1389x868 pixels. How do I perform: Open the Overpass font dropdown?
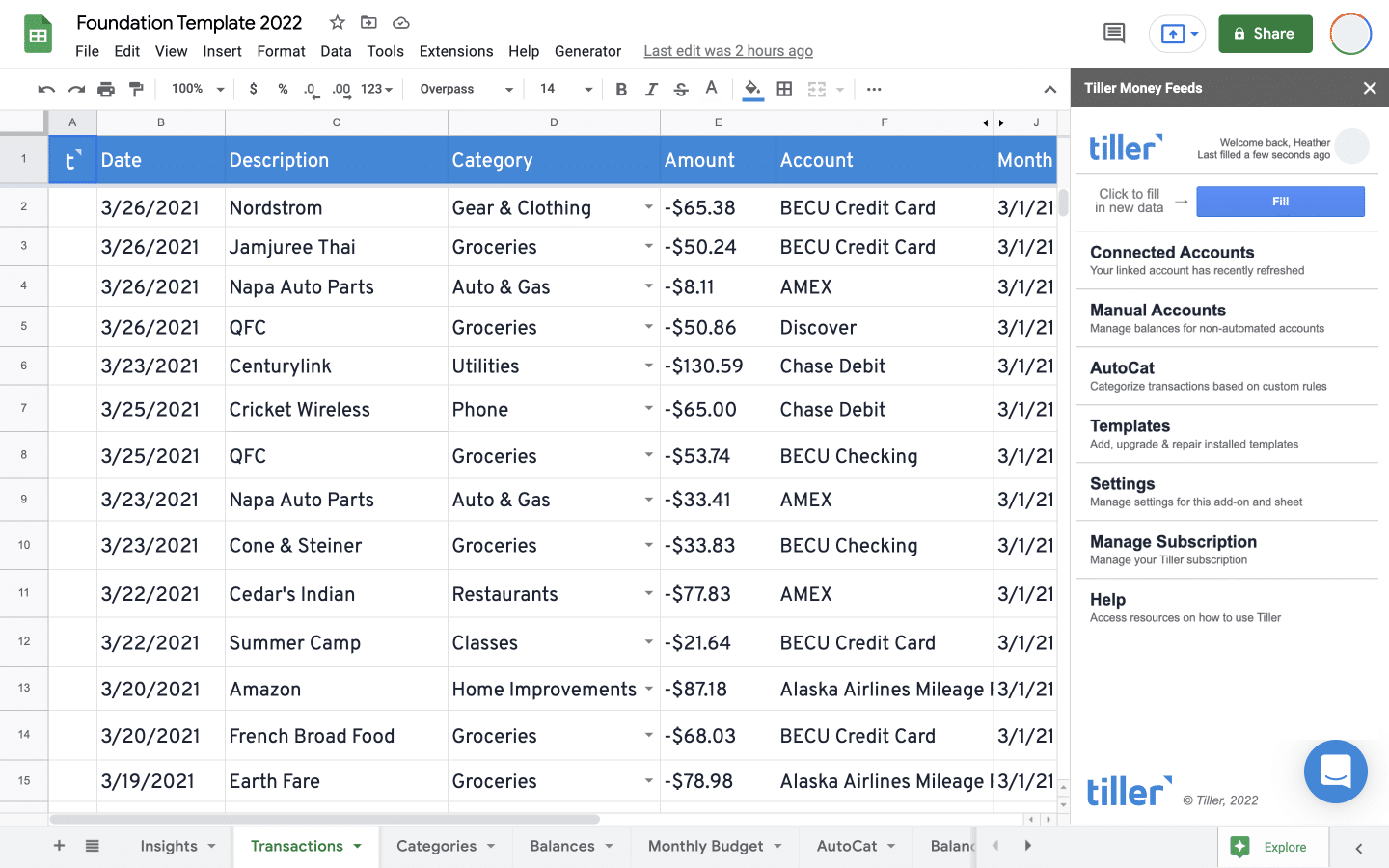pos(467,89)
